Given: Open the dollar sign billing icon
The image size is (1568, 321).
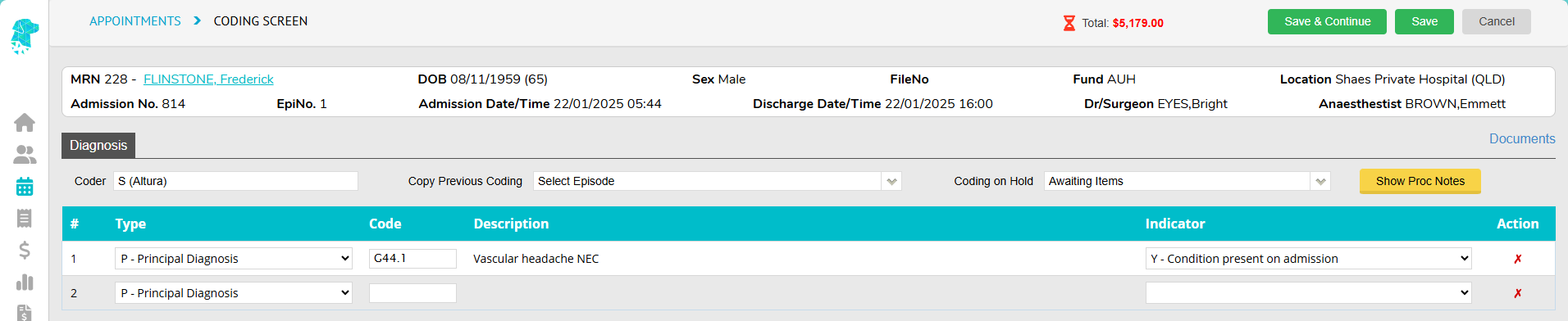Looking at the screenshot, I should click(25, 250).
